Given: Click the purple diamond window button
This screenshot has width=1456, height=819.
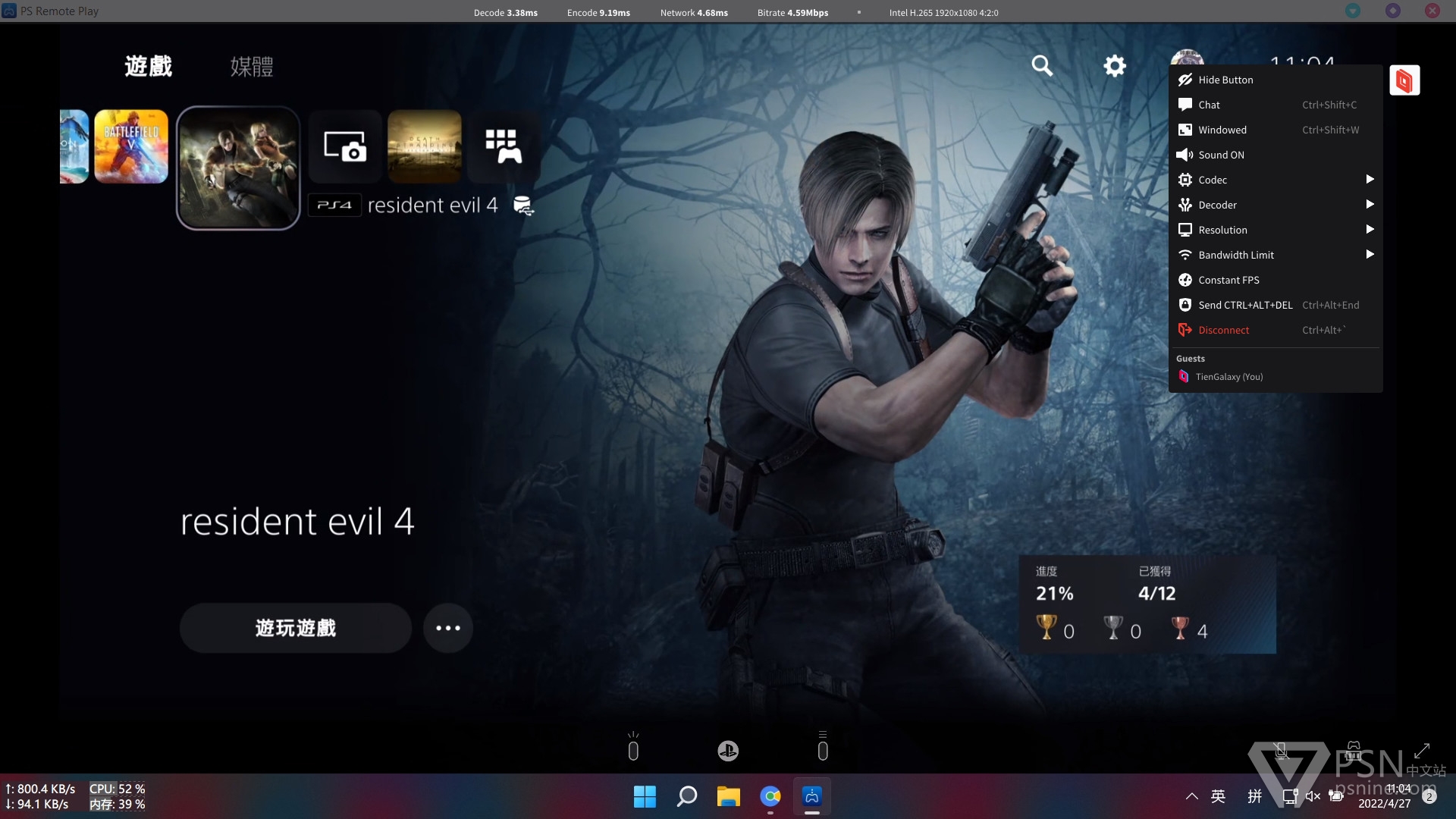Looking at the screenshot, I should (1393, 11).
